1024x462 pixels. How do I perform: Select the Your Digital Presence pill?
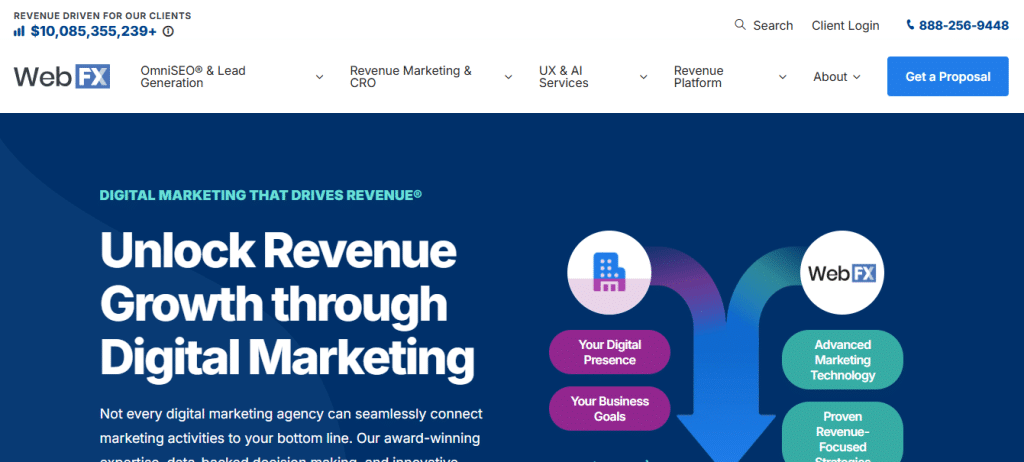tap(609, 352)
